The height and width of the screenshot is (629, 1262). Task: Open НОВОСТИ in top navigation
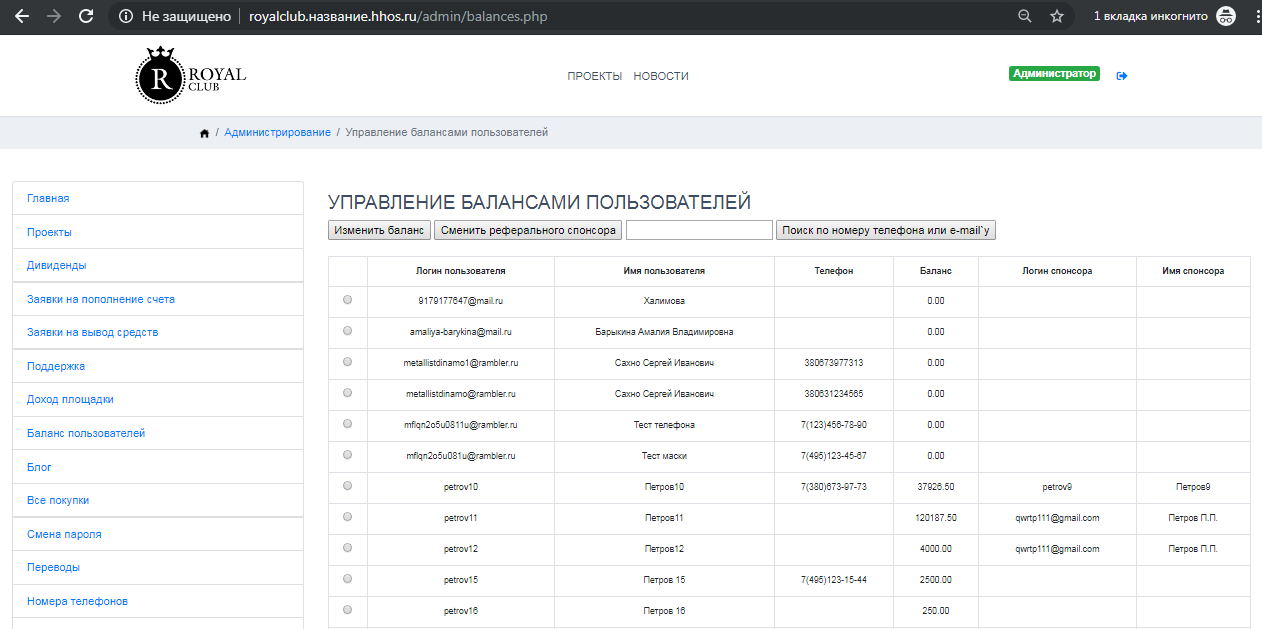[x=661, y=76]
